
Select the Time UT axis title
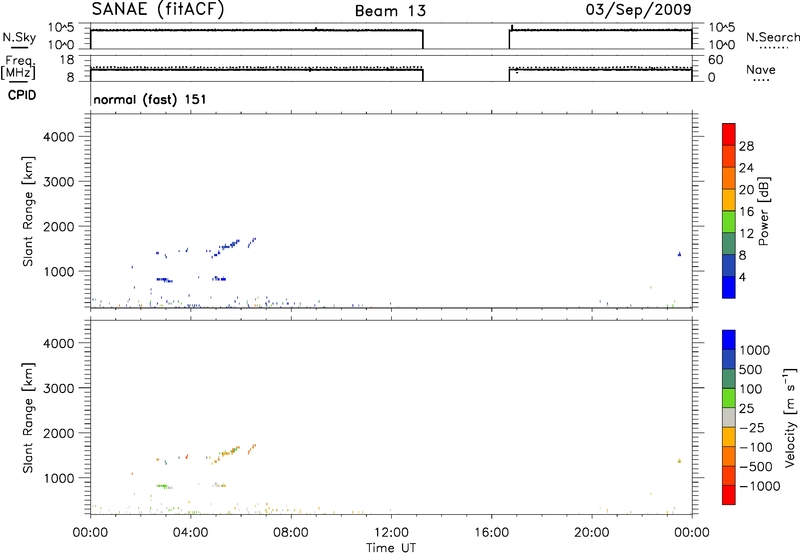click(x=391, y=548)
